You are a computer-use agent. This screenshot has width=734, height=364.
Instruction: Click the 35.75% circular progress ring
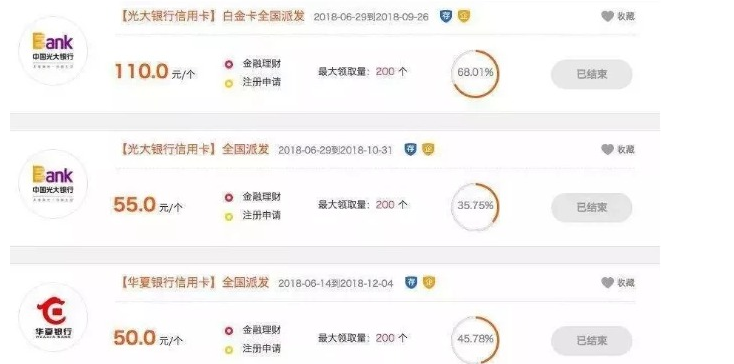click(x=475, y=207)
